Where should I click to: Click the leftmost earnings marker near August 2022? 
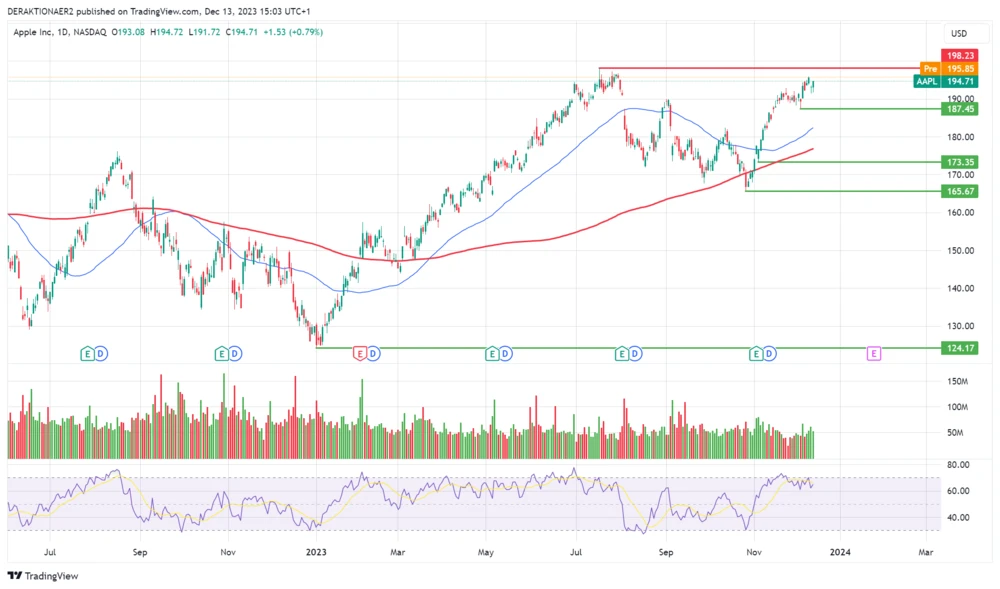[85, 353]
